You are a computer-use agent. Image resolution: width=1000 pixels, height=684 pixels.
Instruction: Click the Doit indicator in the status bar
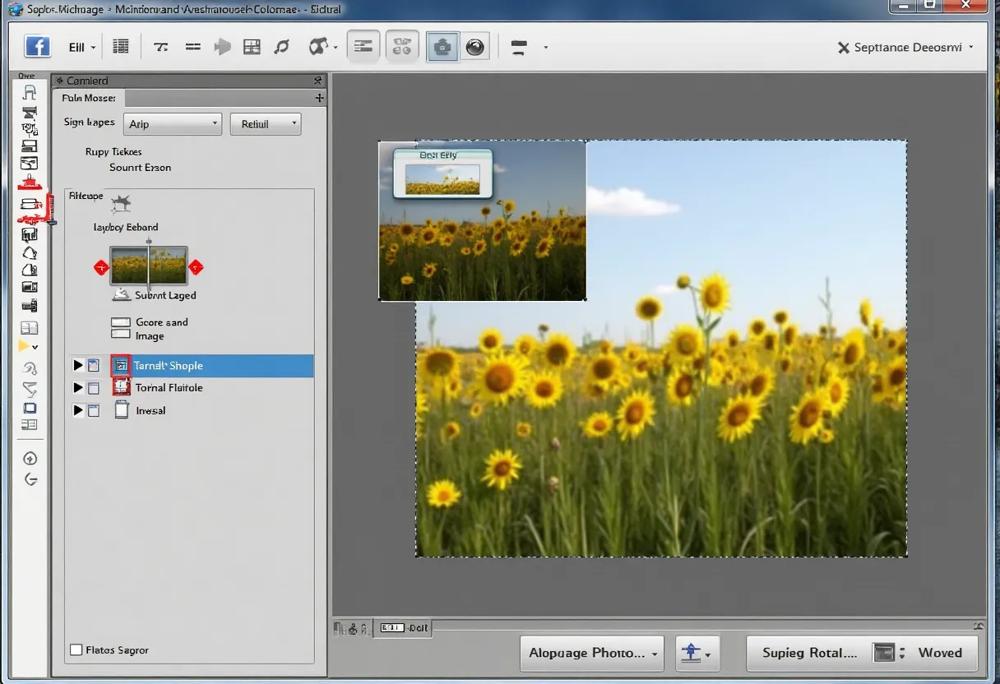(x=403, y=628)
